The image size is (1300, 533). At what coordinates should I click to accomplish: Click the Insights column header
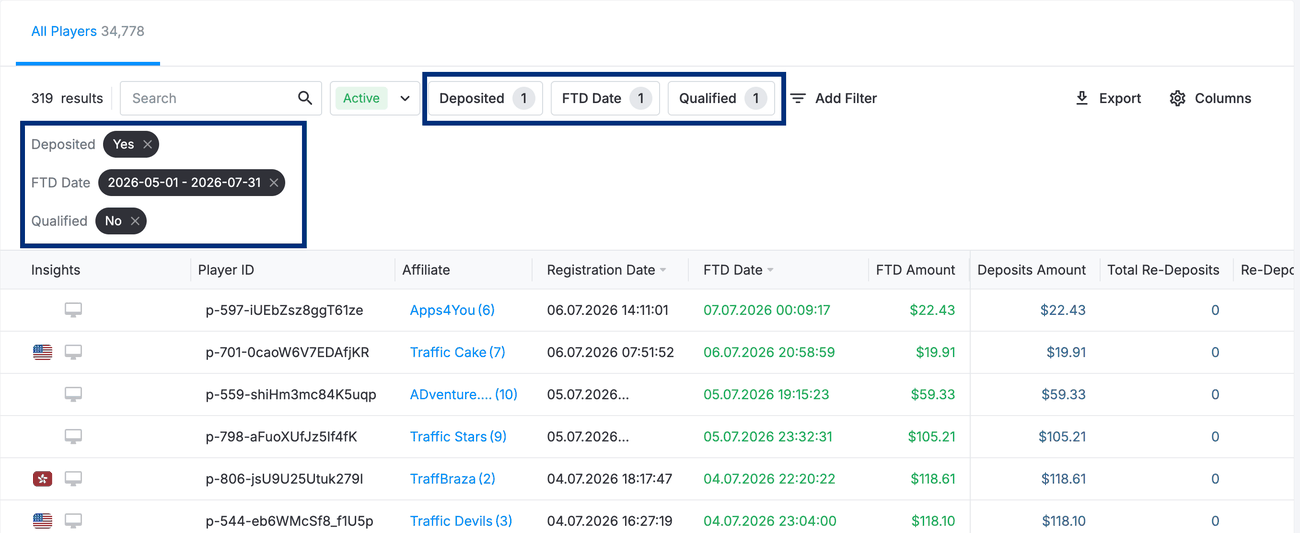[x=56, y=270]
